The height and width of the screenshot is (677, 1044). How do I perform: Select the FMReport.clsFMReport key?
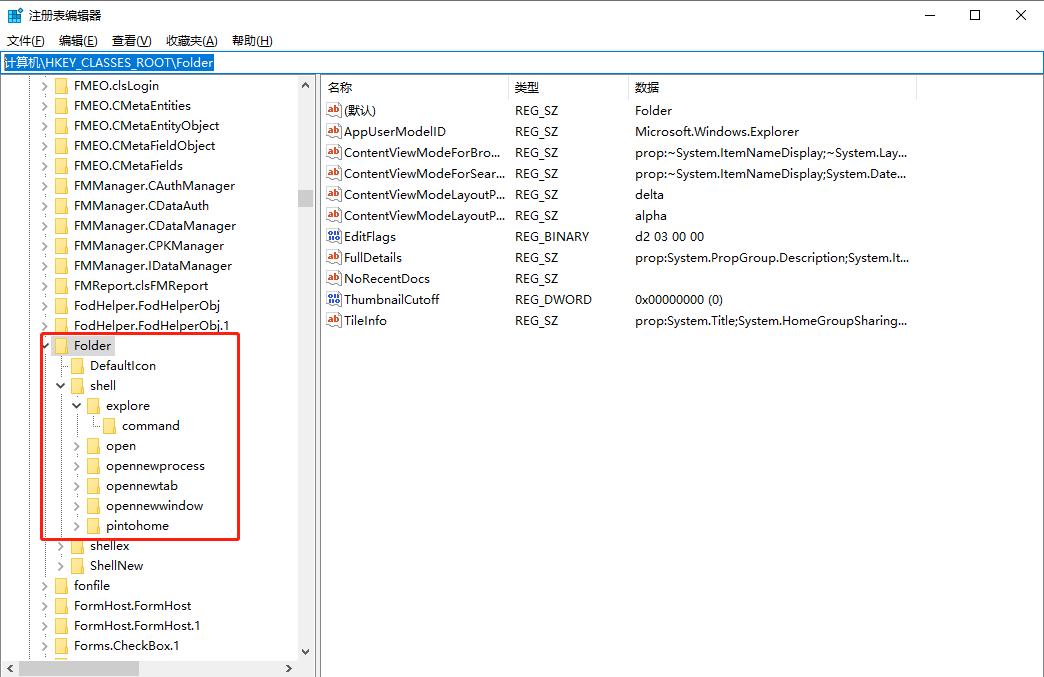[x=141, y=286]
